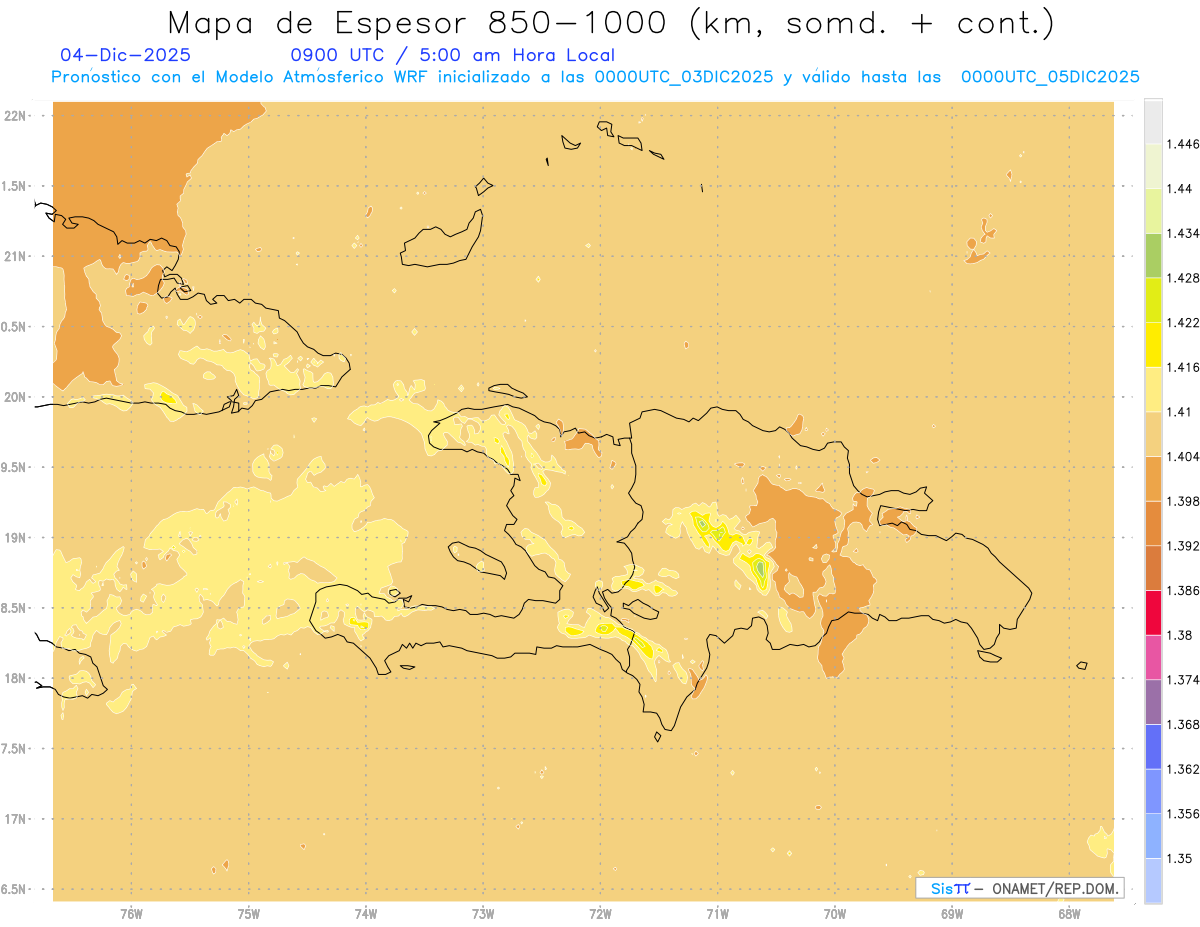Click the bright yellow swatch between 1.416 and 1.422
This screenshot has width=1200, height=927.
pyautogui.click(x=1153, y=345)
